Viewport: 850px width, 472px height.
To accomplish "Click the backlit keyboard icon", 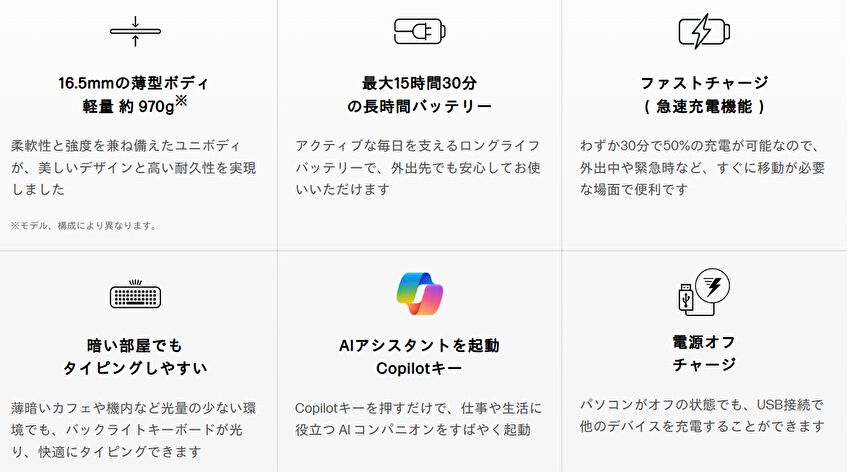I will 135,294.
